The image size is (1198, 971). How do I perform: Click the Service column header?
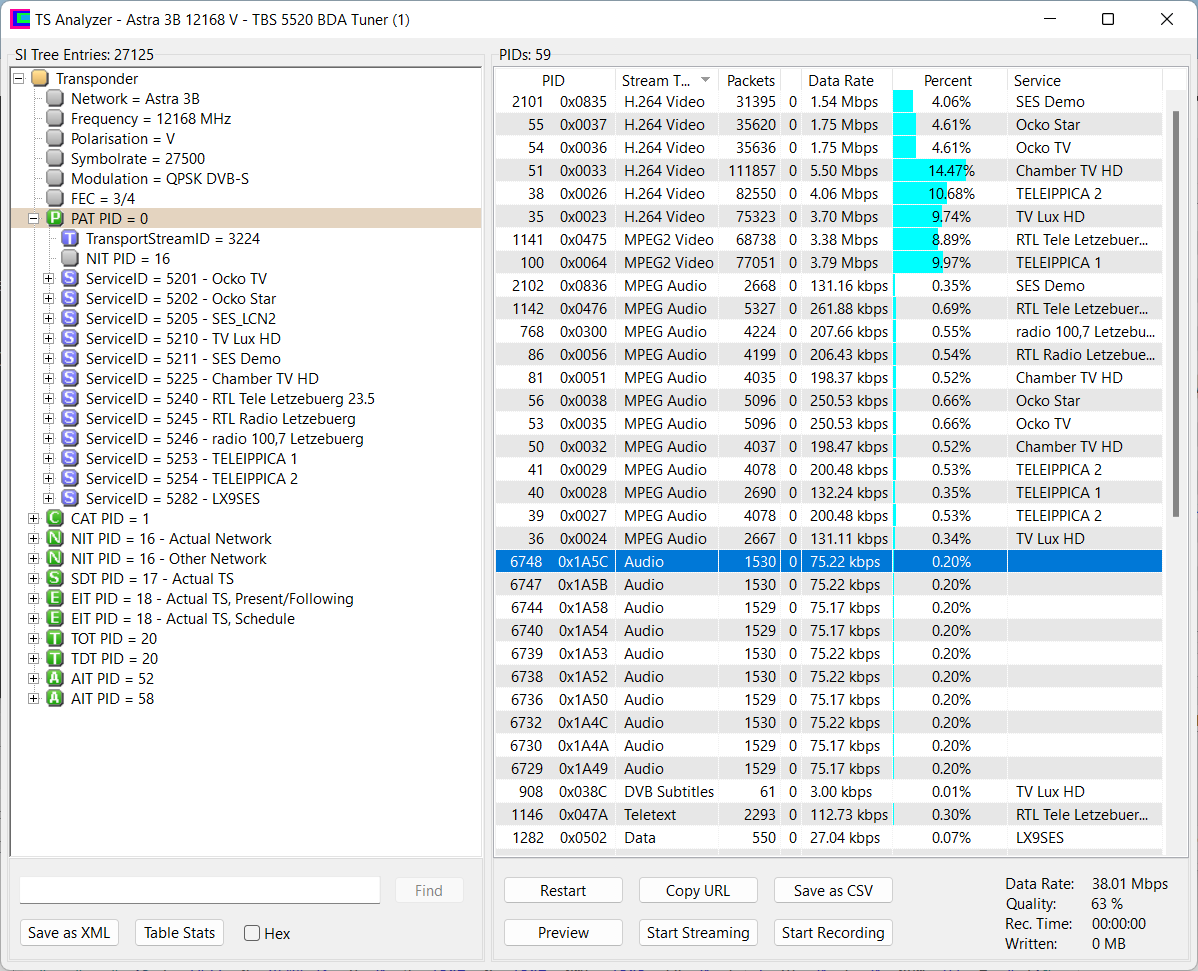pyautogui.click(x=1037, y=81)
